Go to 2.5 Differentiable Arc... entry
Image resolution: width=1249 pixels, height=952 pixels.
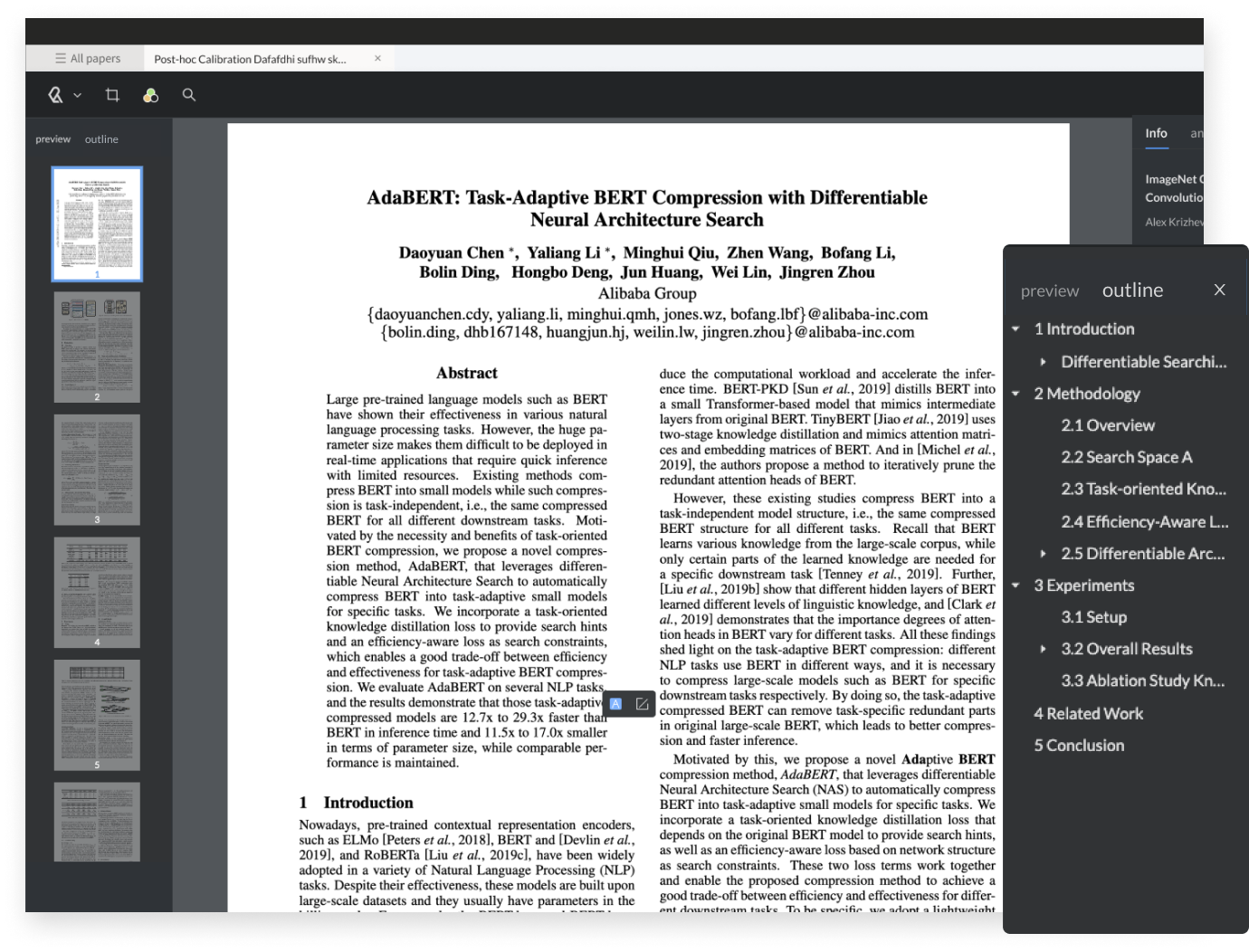(1143, 554)
